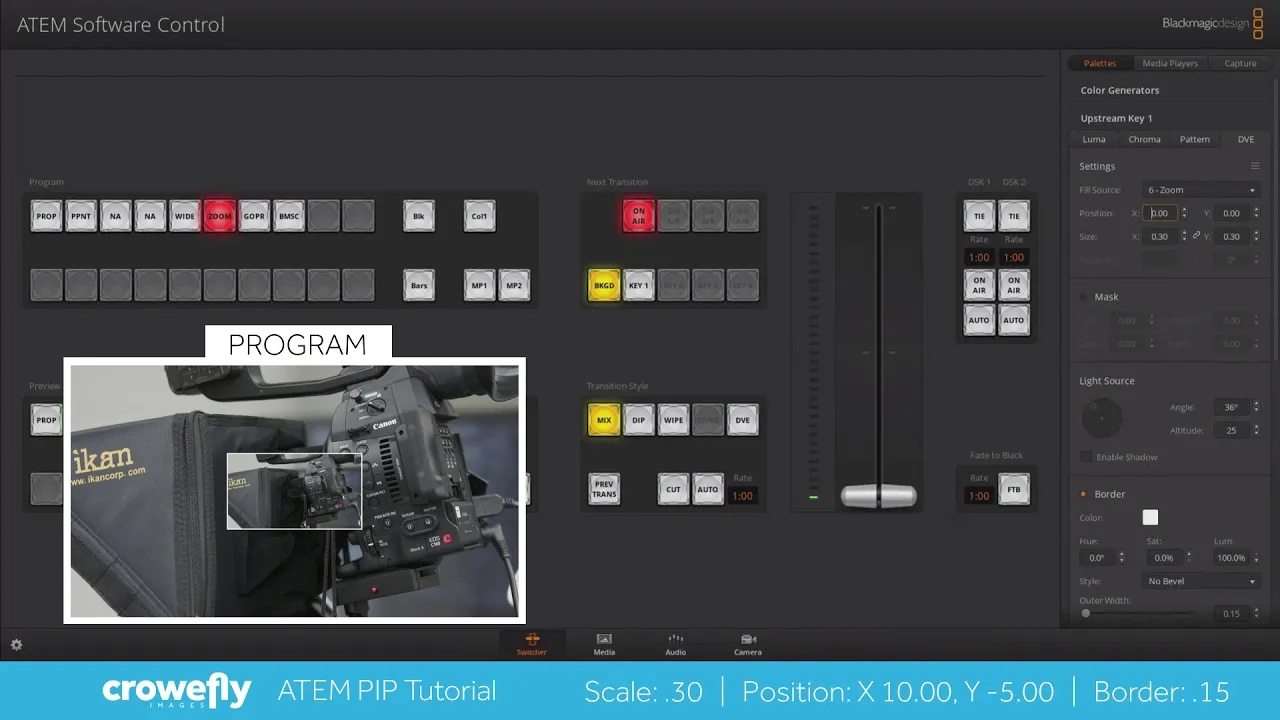Click AUTO for DSK 2
This screenshot has width=1280, height=720.
pos(1014,320)
